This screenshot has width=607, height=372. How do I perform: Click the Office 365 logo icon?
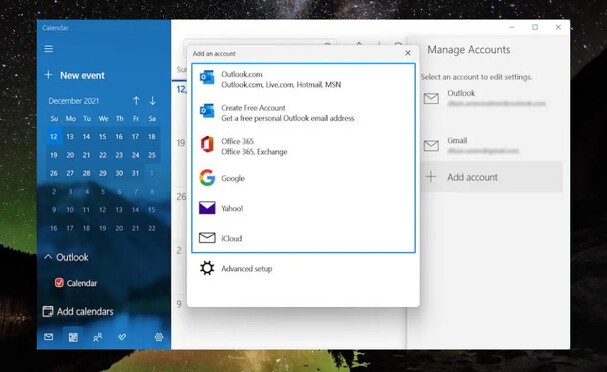tap(207, 144)
